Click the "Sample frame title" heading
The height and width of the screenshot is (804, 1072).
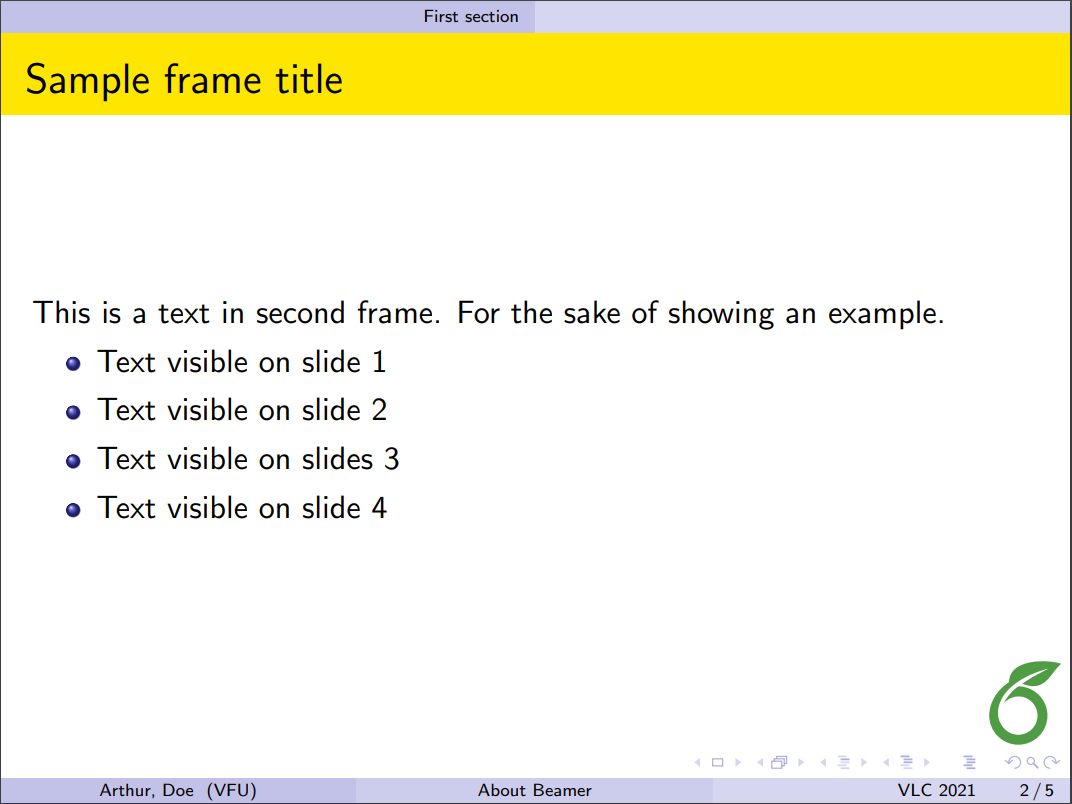point(184,79)
